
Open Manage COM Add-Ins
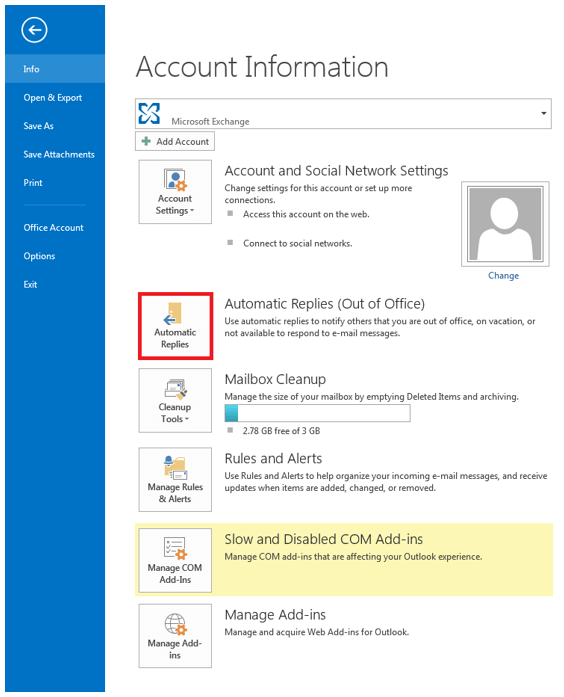[x=175, y=560]
